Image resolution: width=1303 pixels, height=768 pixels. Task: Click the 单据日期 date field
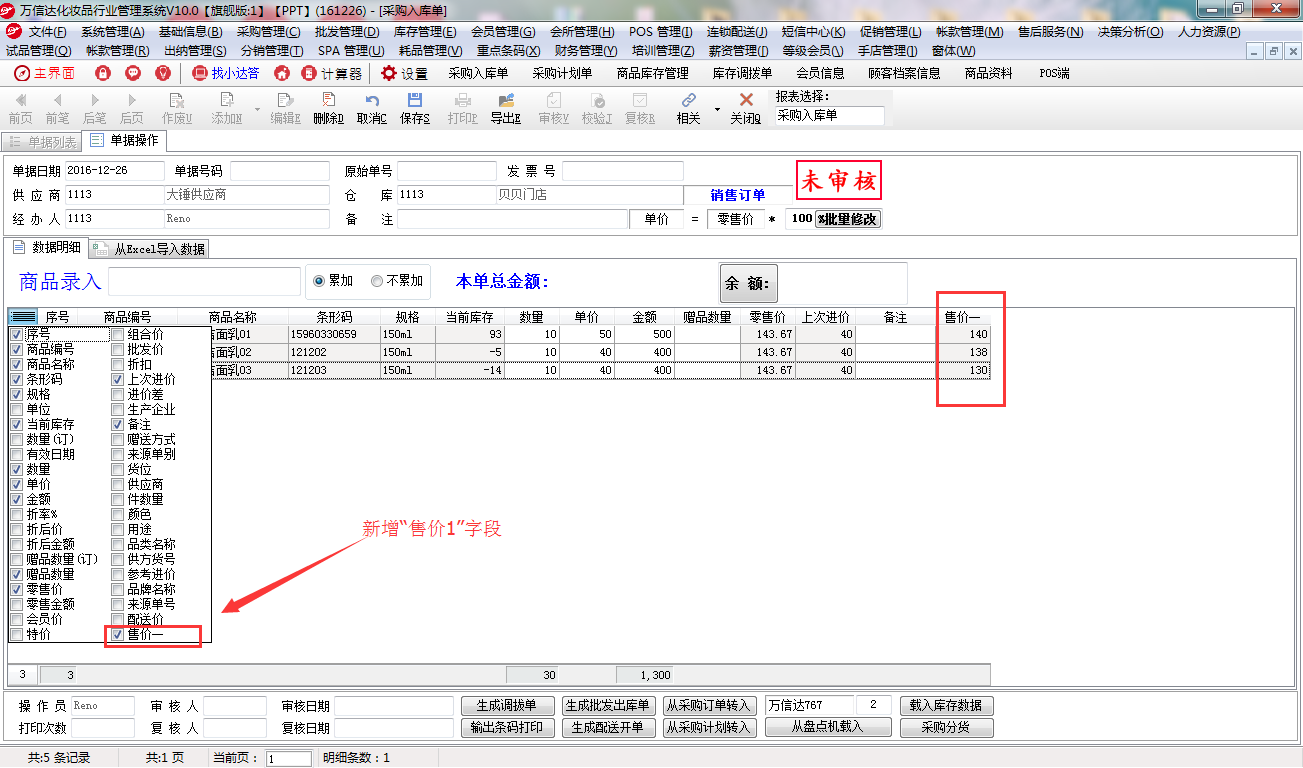tap(114, 171)
